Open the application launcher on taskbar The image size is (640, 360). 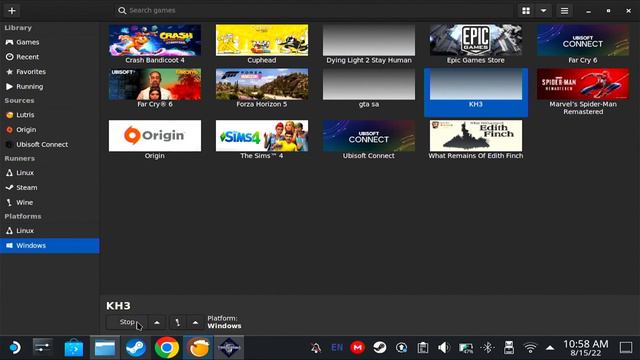pyautogui.click(x=14, y=348)
